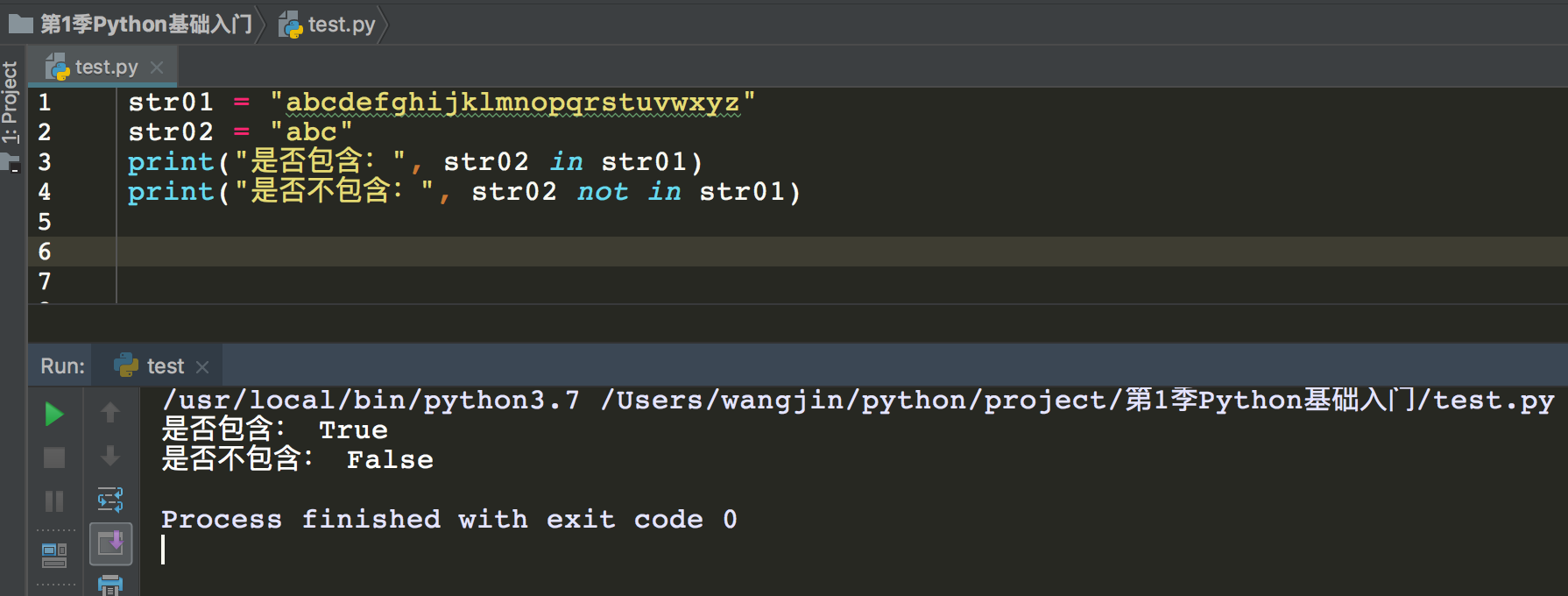Click the folder icon under Project sidebar
This screenshot has width=1568, height=596.
[11, 162]
